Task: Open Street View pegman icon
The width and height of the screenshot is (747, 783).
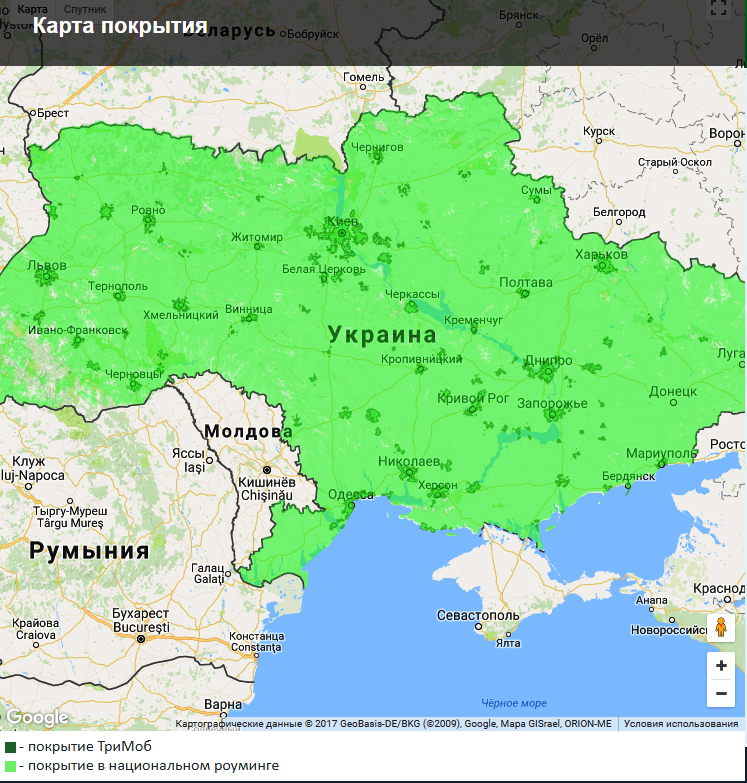Action: [x=721, y=627]
